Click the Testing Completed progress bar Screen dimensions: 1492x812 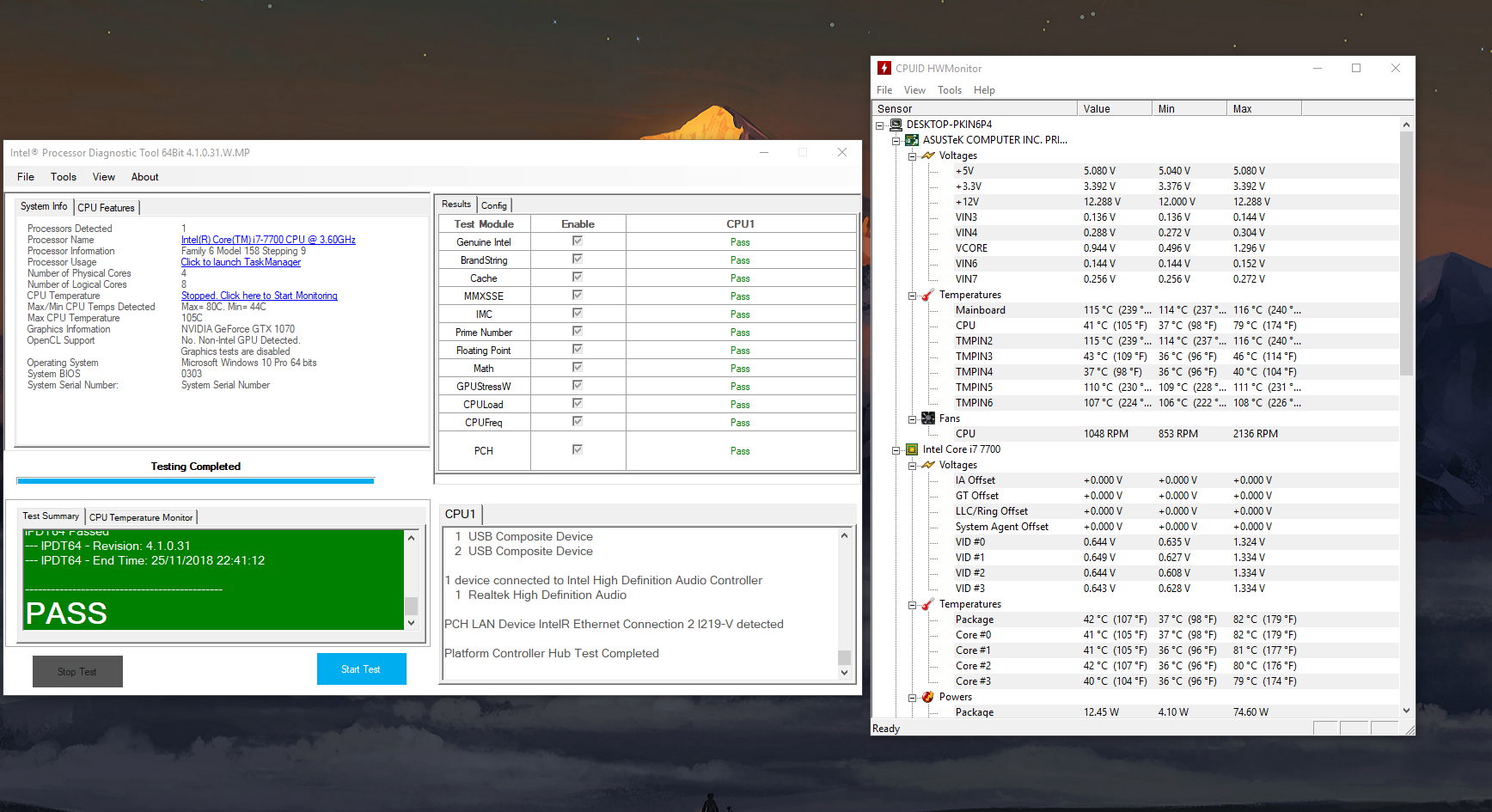(x=195, y=481)
